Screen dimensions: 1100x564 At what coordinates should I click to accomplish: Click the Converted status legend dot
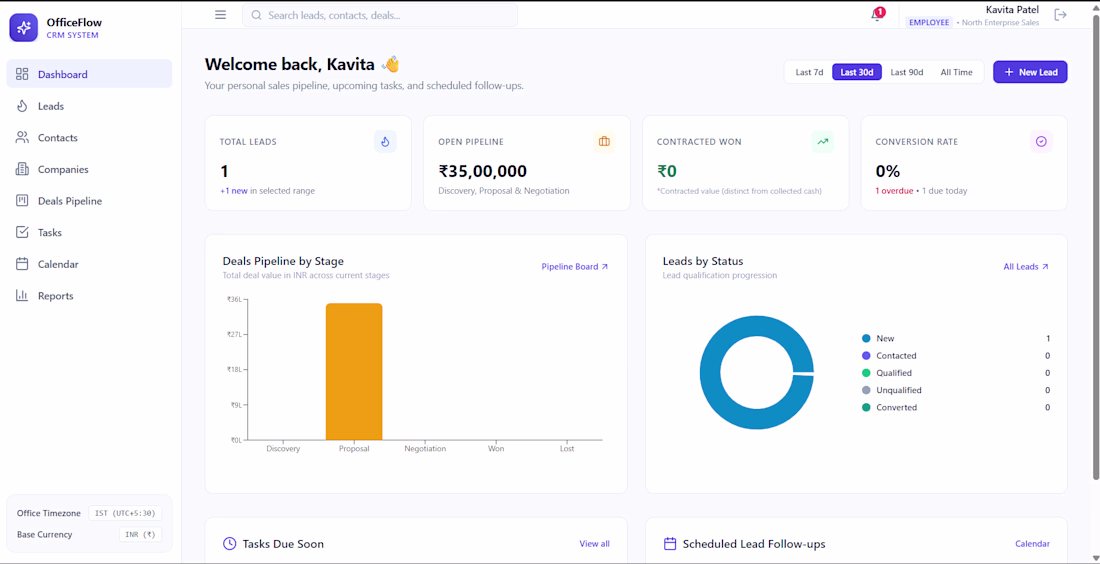tap(866, 408)
